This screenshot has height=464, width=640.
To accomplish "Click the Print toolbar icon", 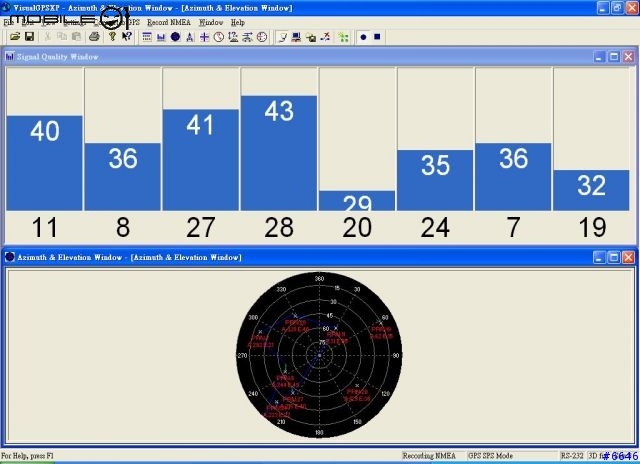I will point(94,37).
